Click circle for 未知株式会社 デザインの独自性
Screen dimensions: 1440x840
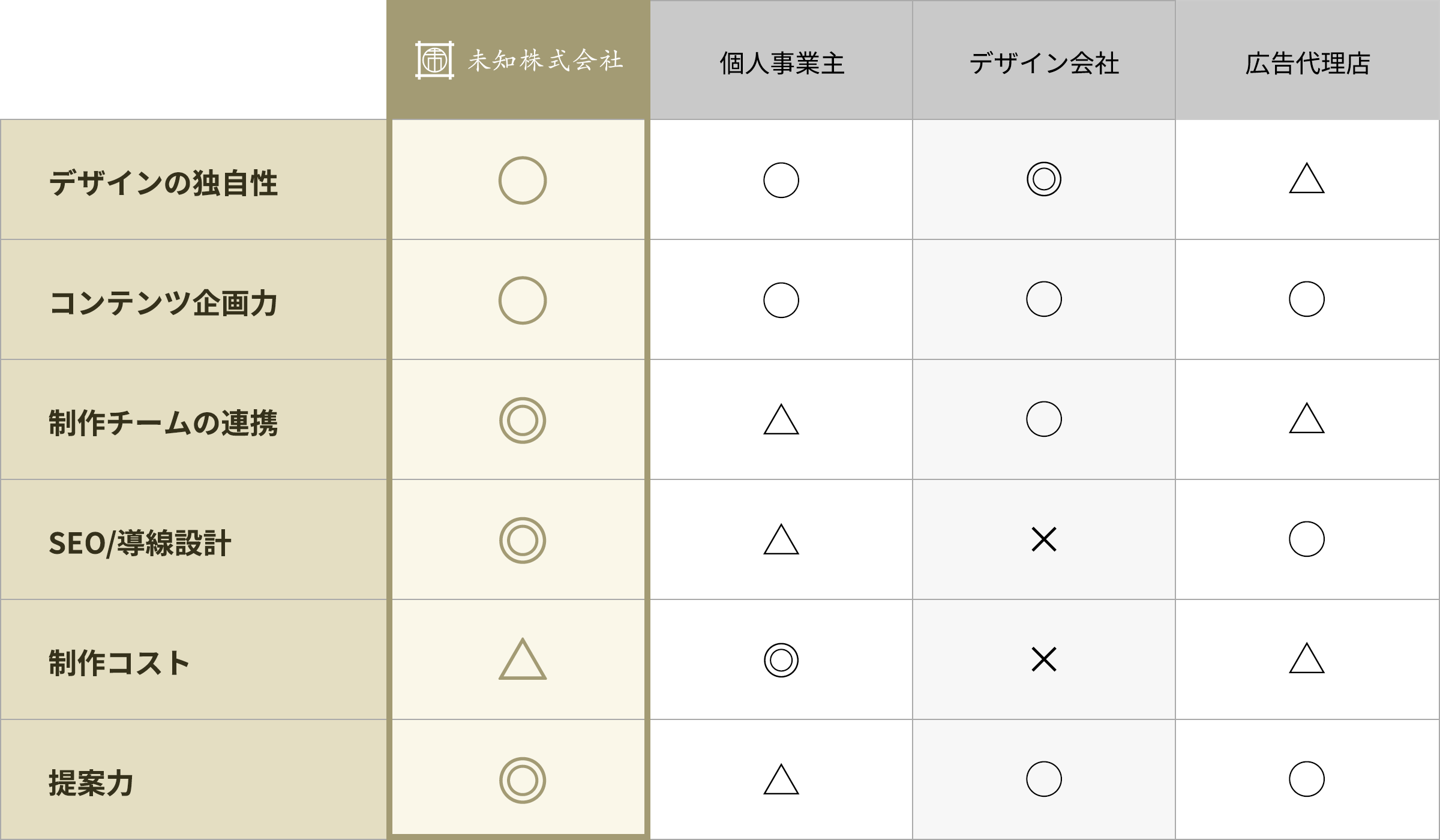523,180
